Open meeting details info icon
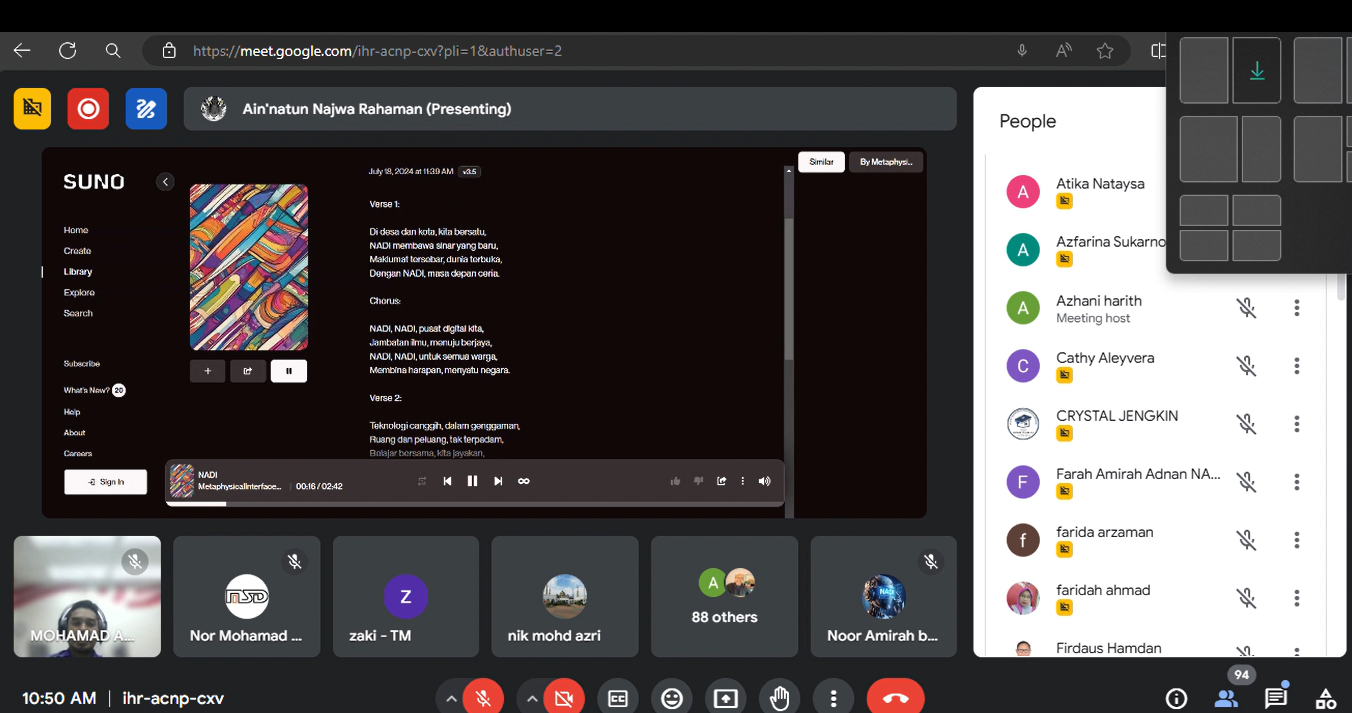Image resolution: width=1352 pixels, height=713 pixels. [1177, 698]
